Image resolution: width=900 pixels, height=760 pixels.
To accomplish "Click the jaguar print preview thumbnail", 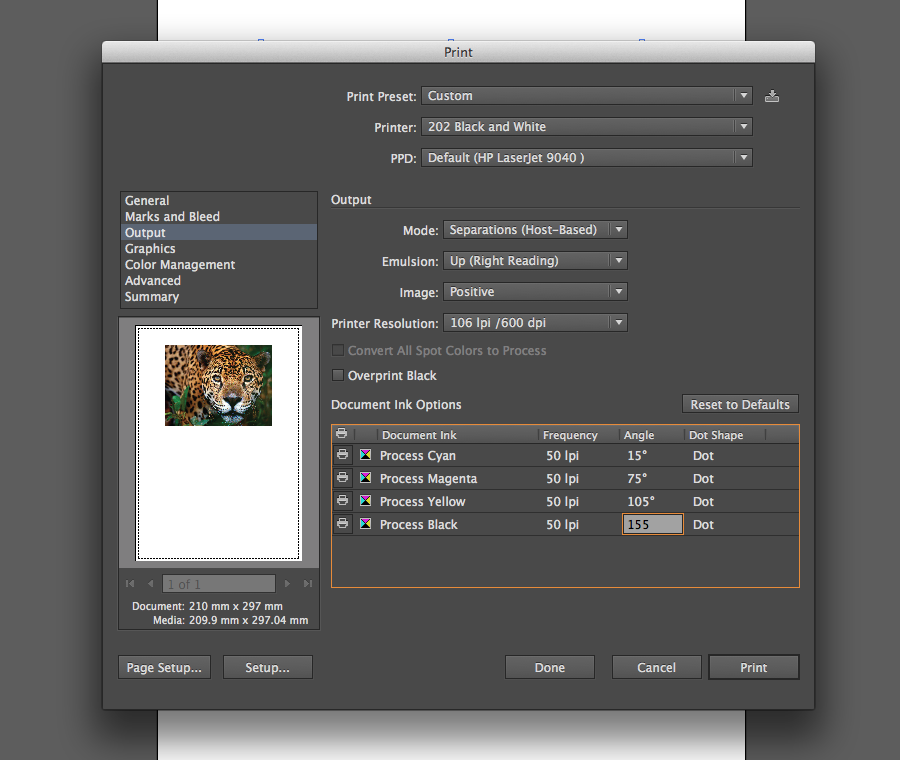I will 218,385.
